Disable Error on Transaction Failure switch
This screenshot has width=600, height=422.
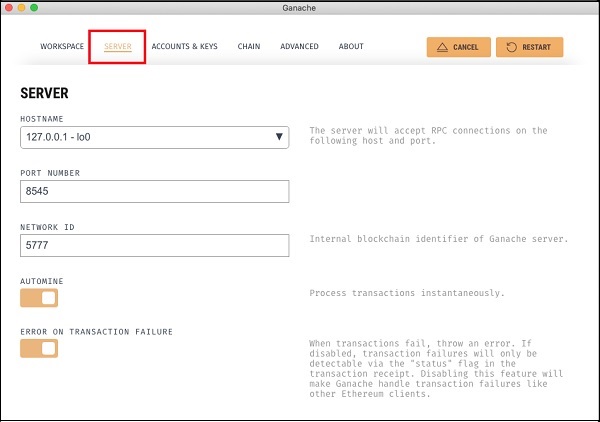tap(39, 348)
